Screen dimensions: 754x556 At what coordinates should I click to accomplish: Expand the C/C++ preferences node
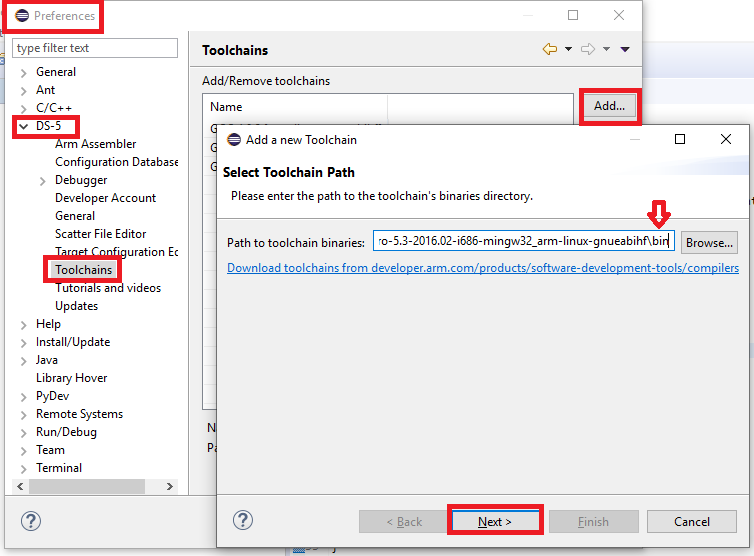click(24, 109)
